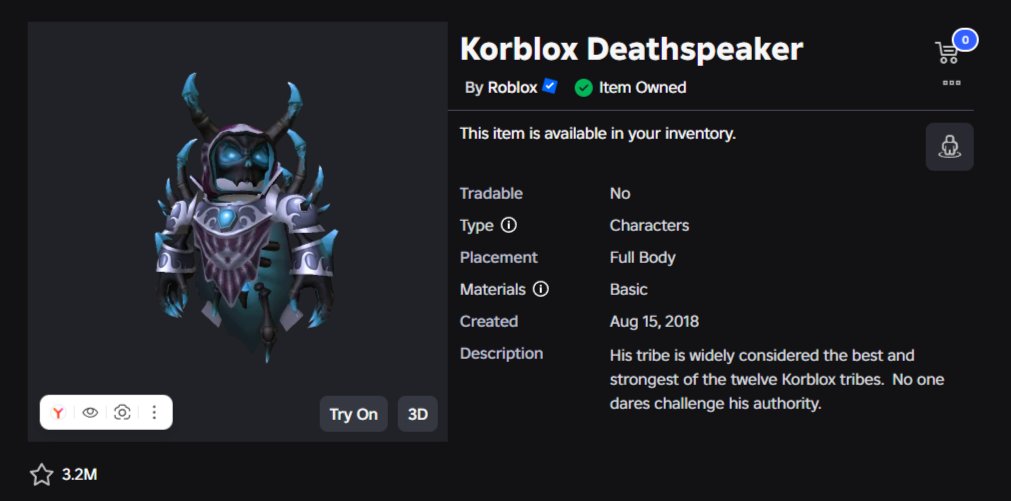Click the image search camera icon
This screenshot has width=1011, height=501.
tap(122, 413)
